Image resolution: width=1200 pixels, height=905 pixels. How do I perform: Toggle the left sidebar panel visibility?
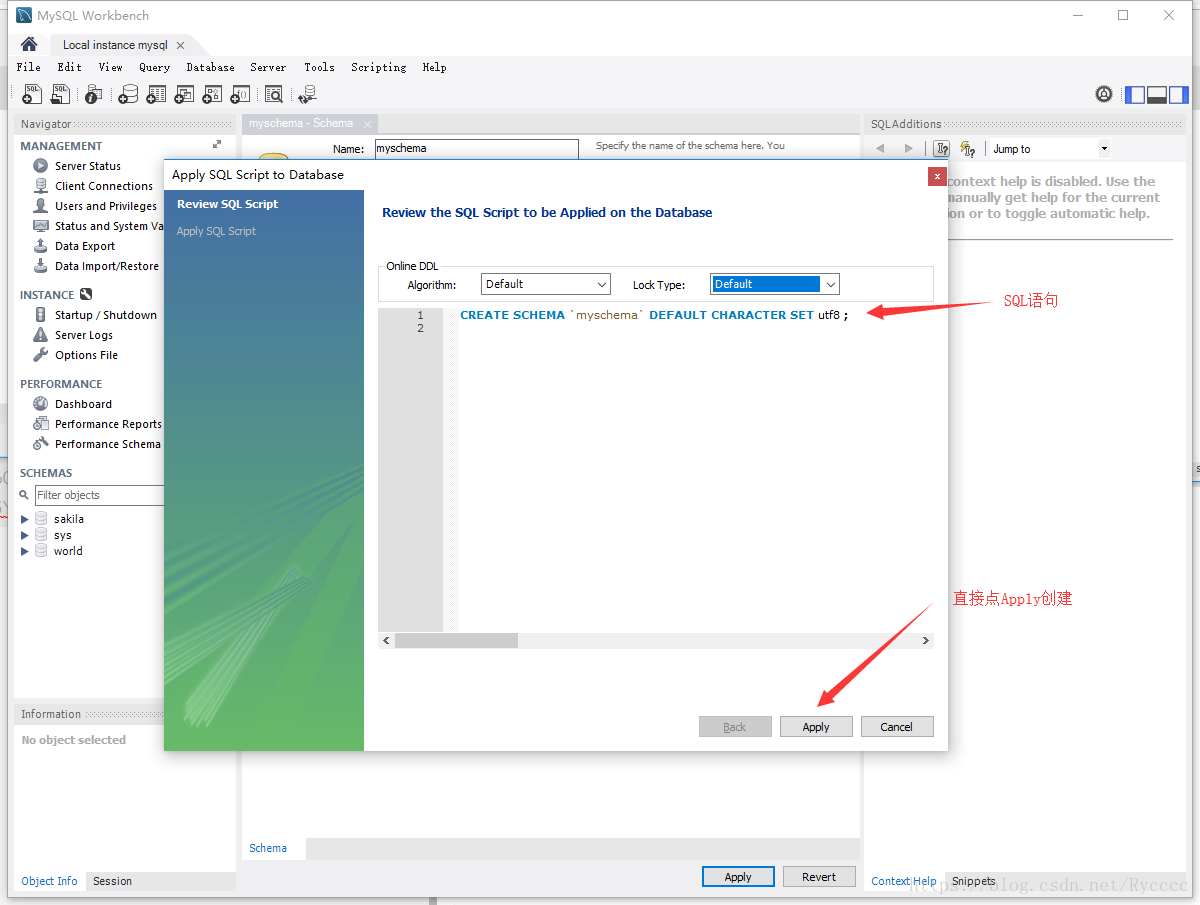click(x=1135, y=94)
